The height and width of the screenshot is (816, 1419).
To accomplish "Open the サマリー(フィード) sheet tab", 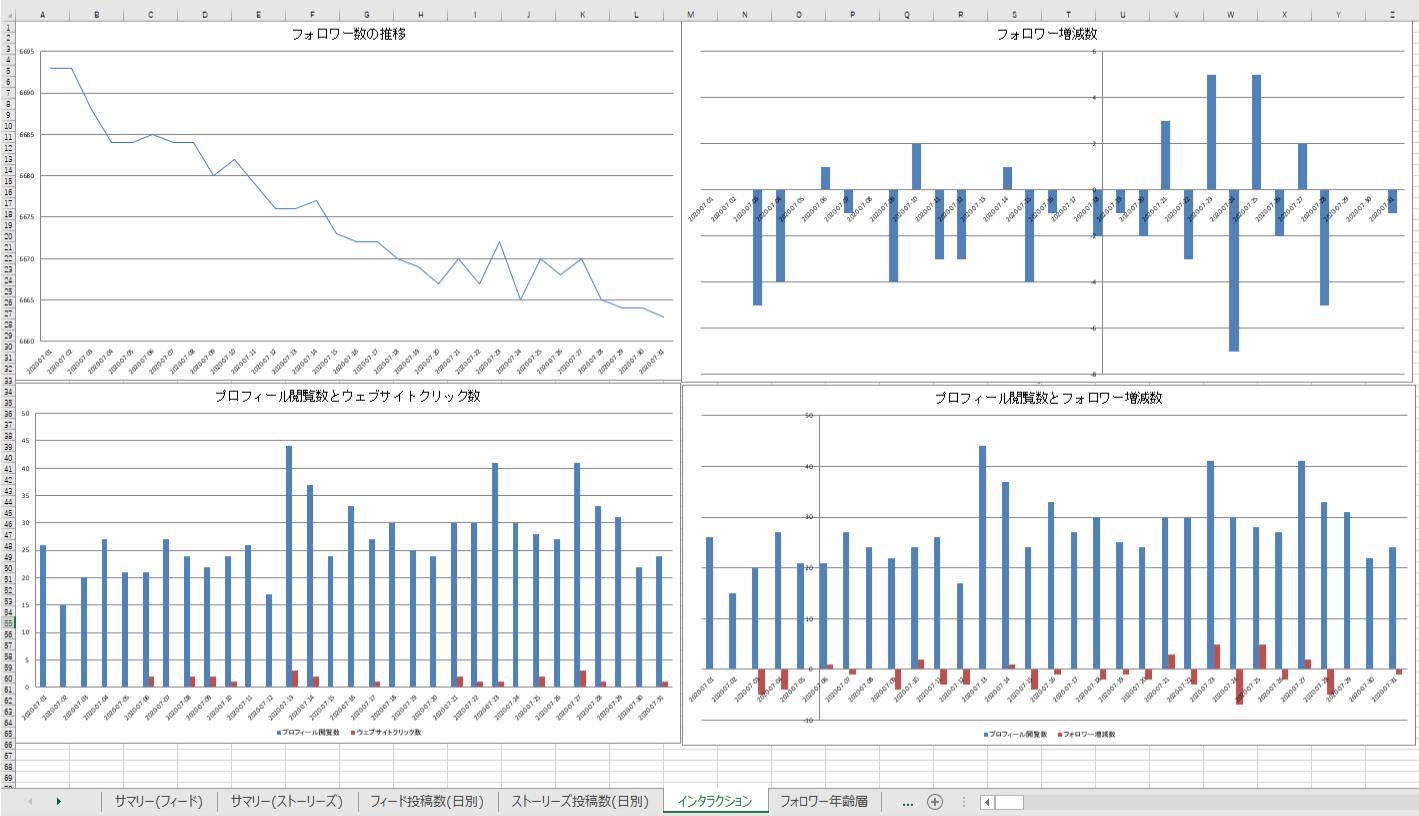I will (x=158, y=802).
